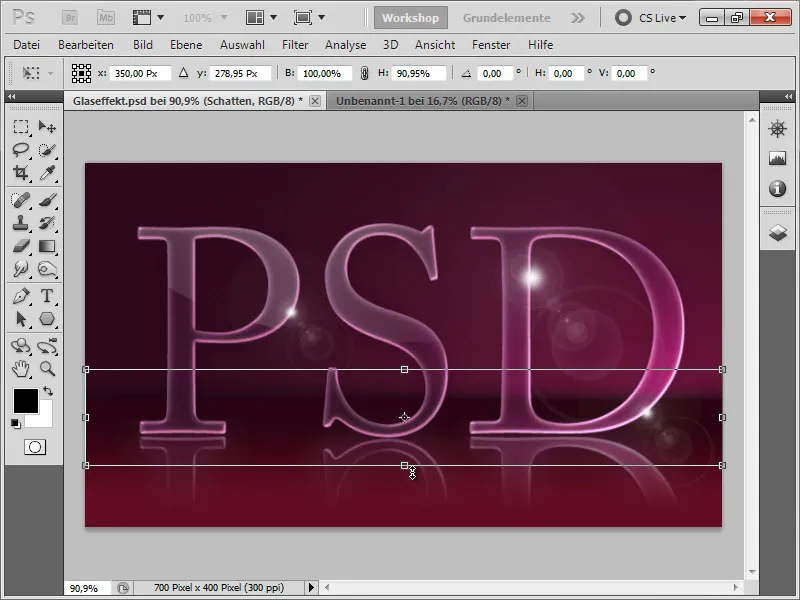Open the Filter menu
Viewport: 800px width, 600px height.
click(295, 45)
